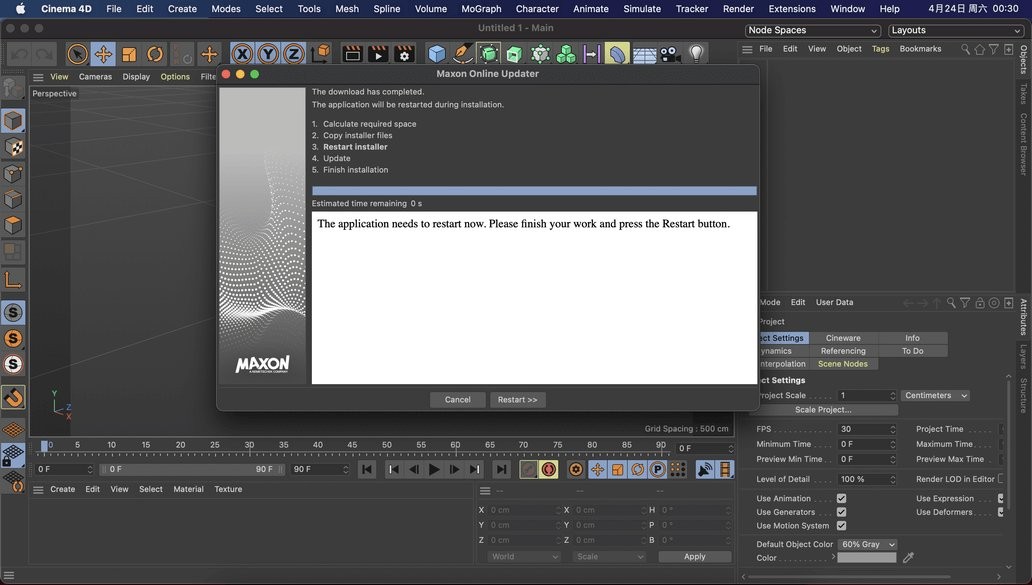This screenshot has width=1032, height=585.
Task: Open the Node Spaces dropdown
Action: tap(813, 31)
